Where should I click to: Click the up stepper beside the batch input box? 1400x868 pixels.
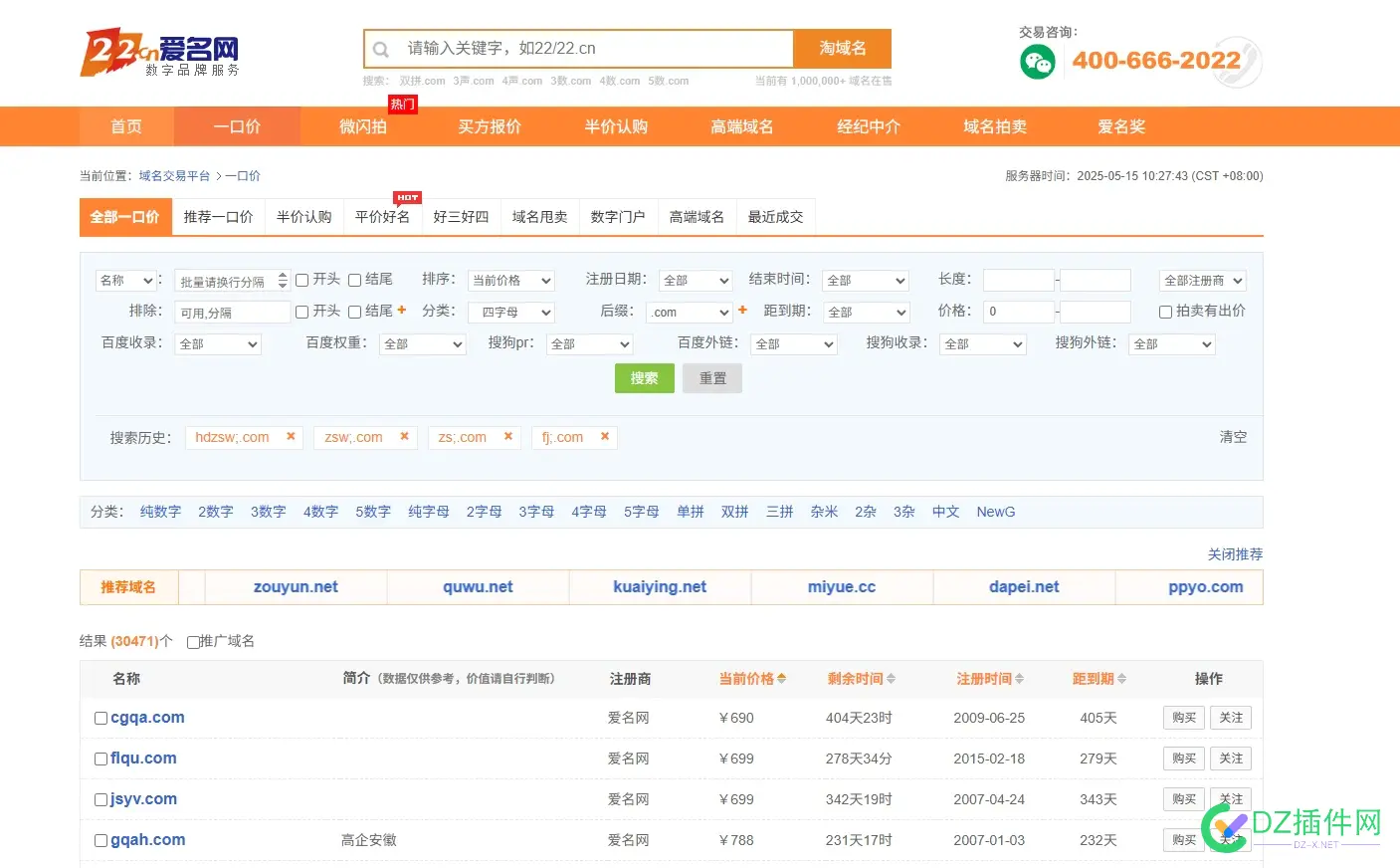[281, 276]
